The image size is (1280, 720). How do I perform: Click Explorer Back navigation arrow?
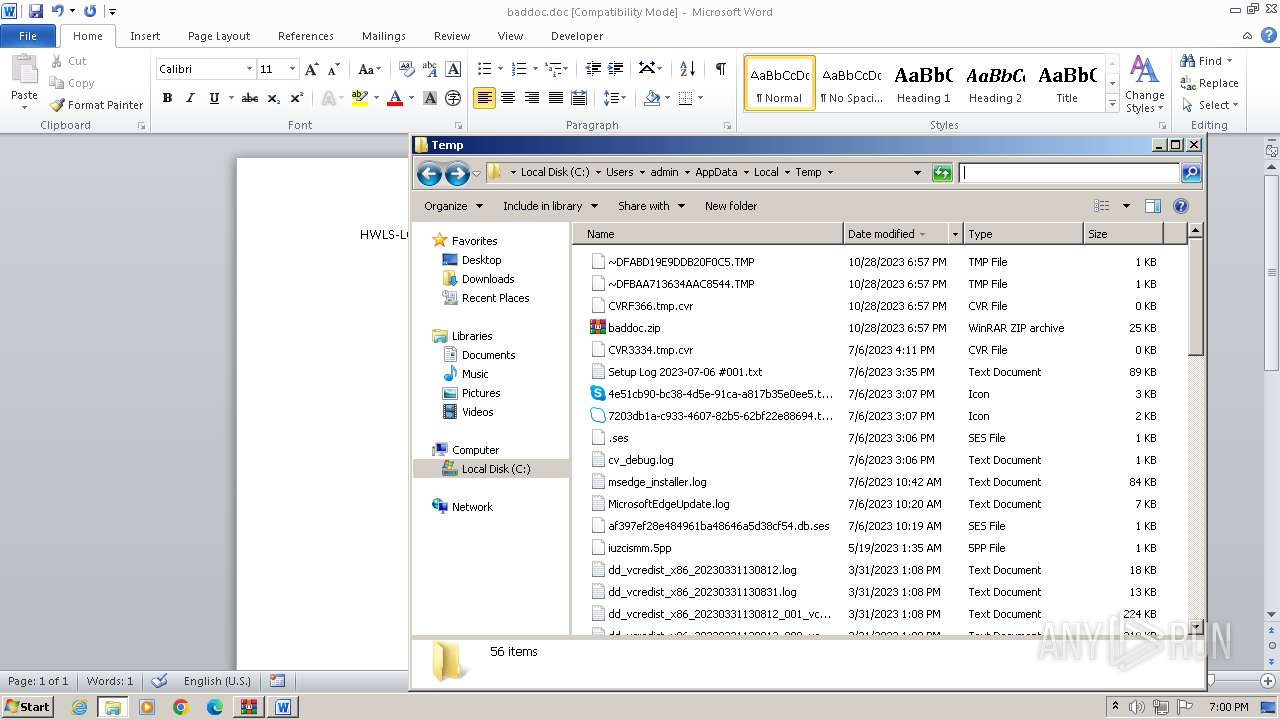pos(429,174)
